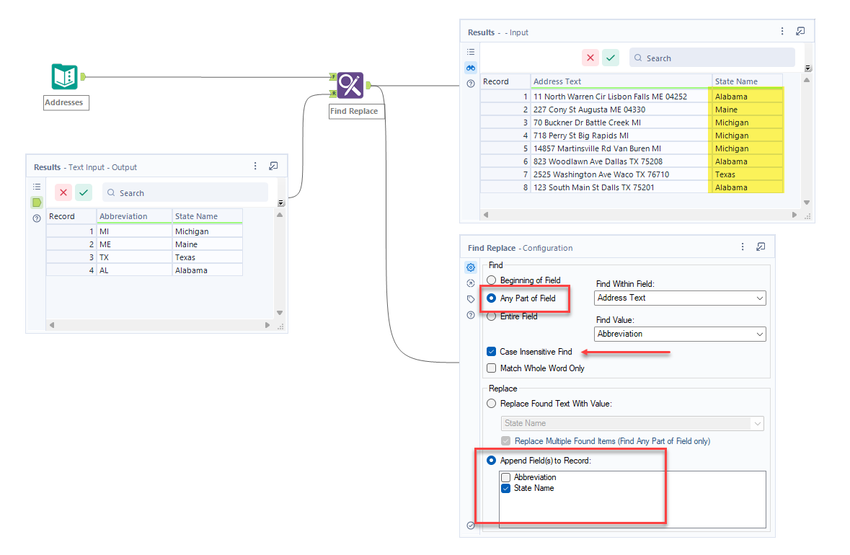
Task: Open Input results column dropdown arrow
Action: pyautogui.click(x=808, y=68)
